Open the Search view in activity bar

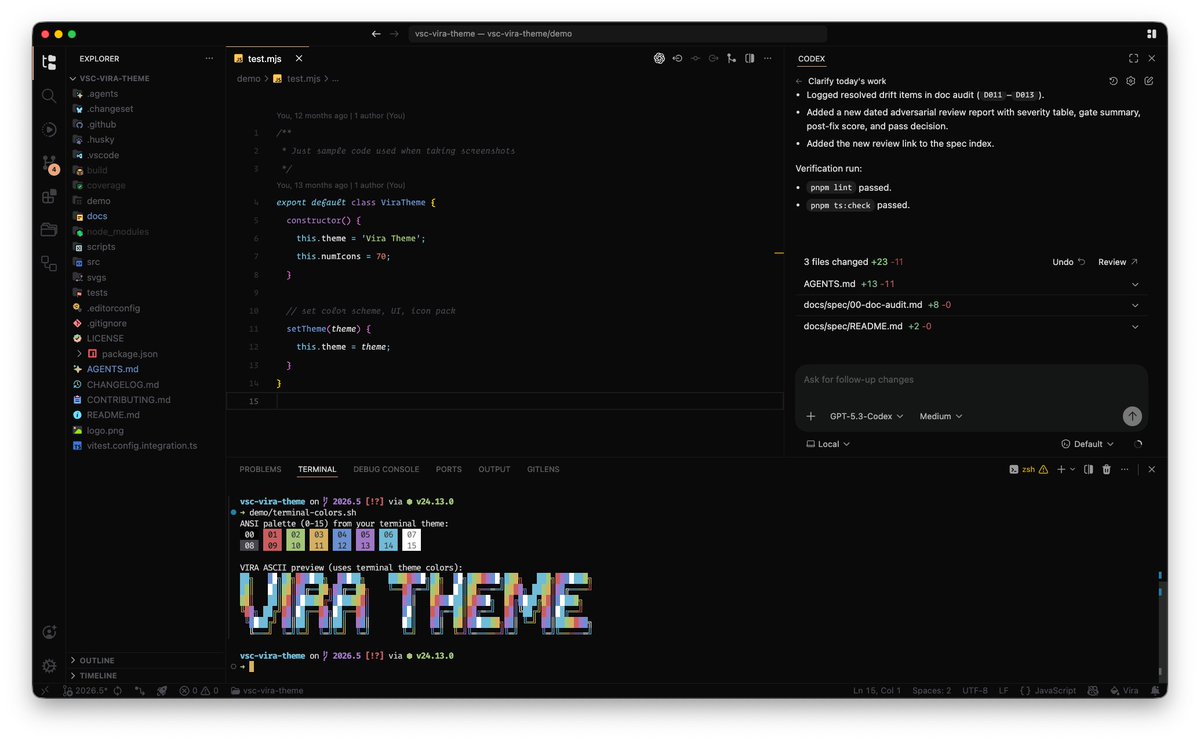pos(49,95)
